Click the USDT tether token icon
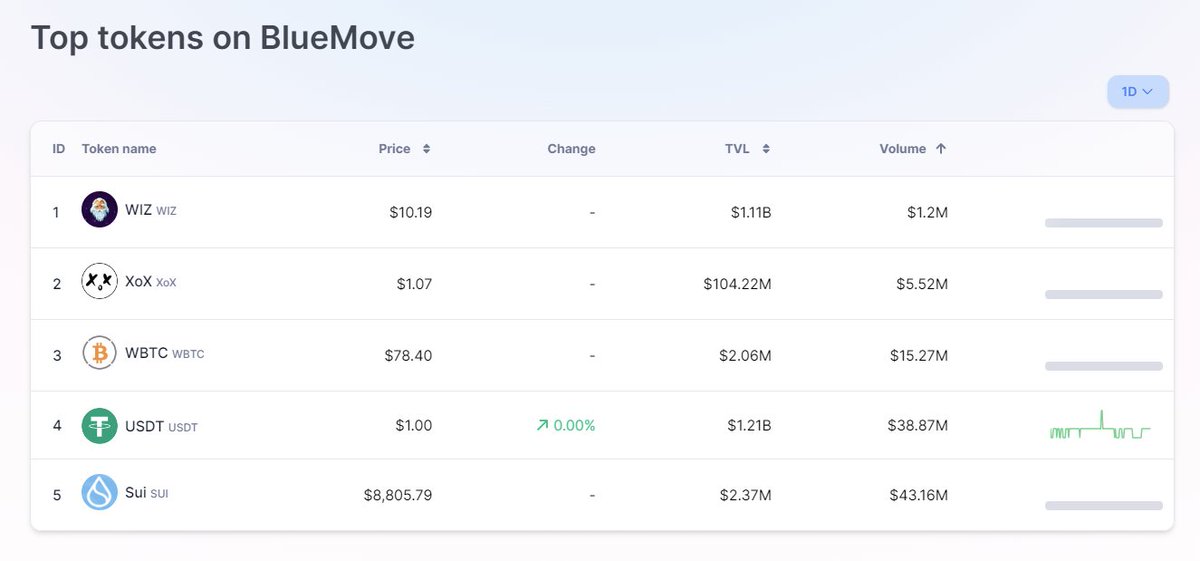 point(99,425)
